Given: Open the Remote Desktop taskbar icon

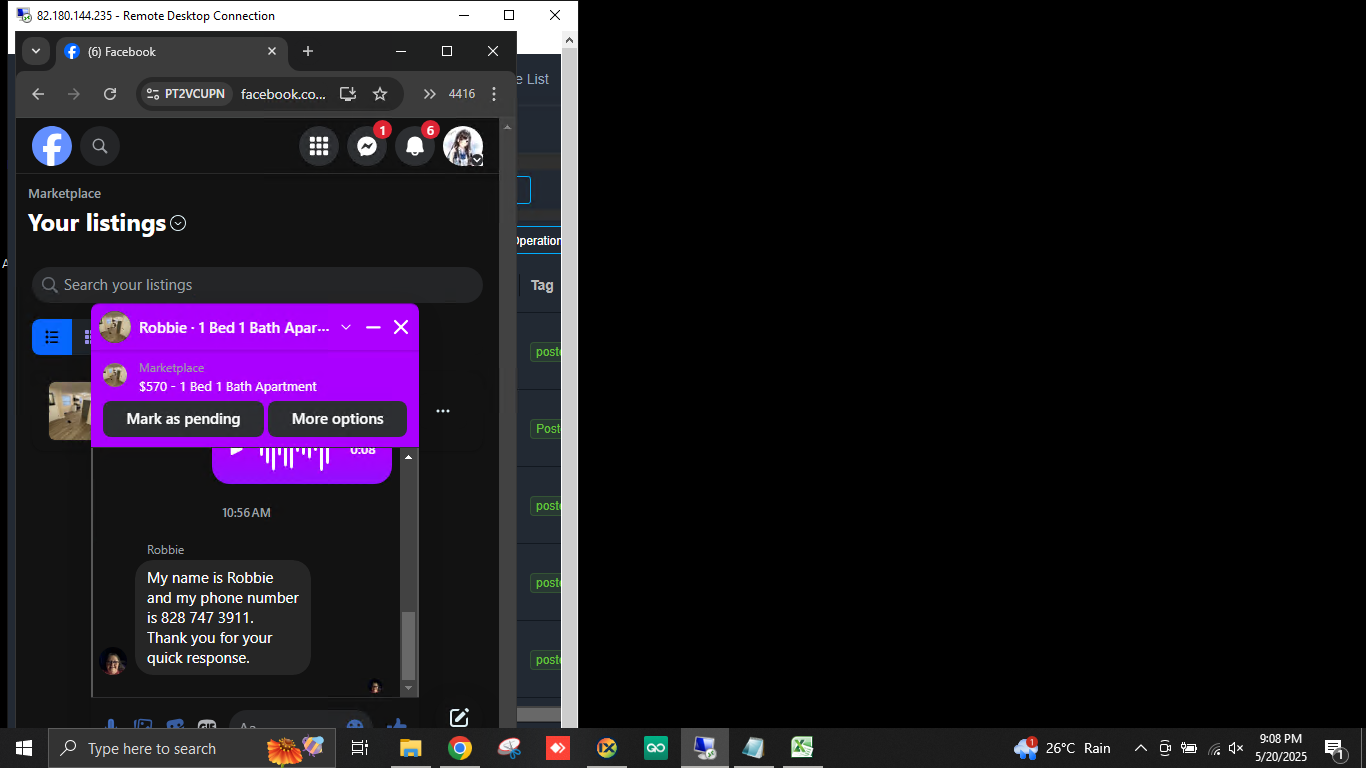Looking at the screenshot, I should pos(705,748).
